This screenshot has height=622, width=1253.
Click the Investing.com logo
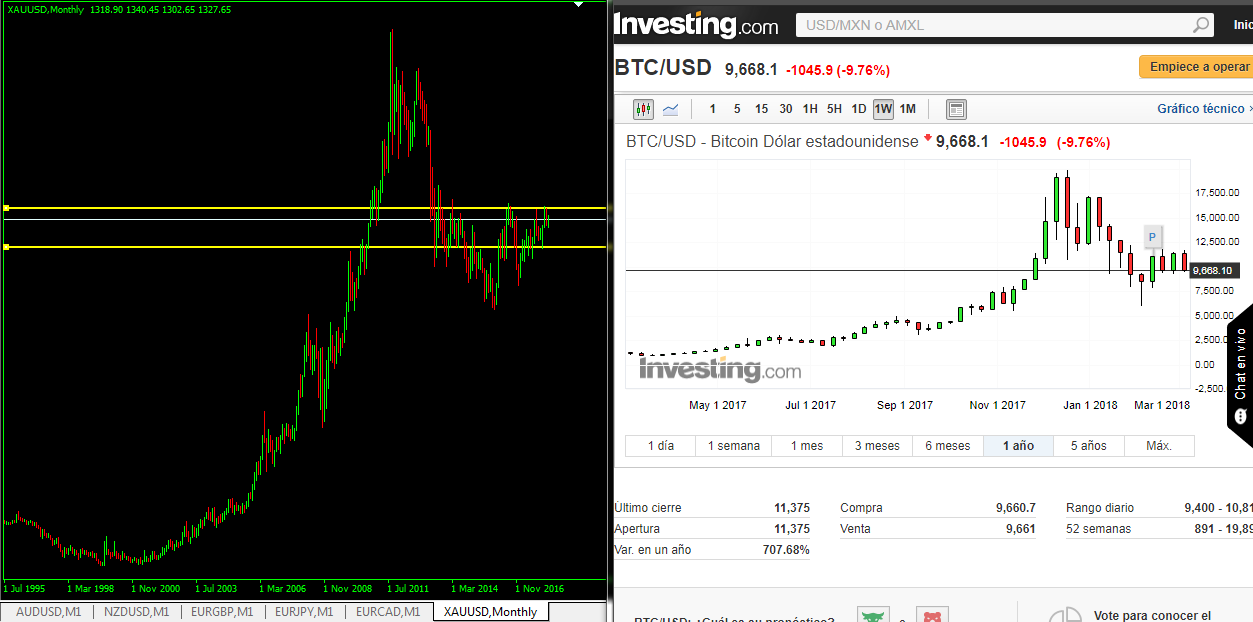point(696,24)
